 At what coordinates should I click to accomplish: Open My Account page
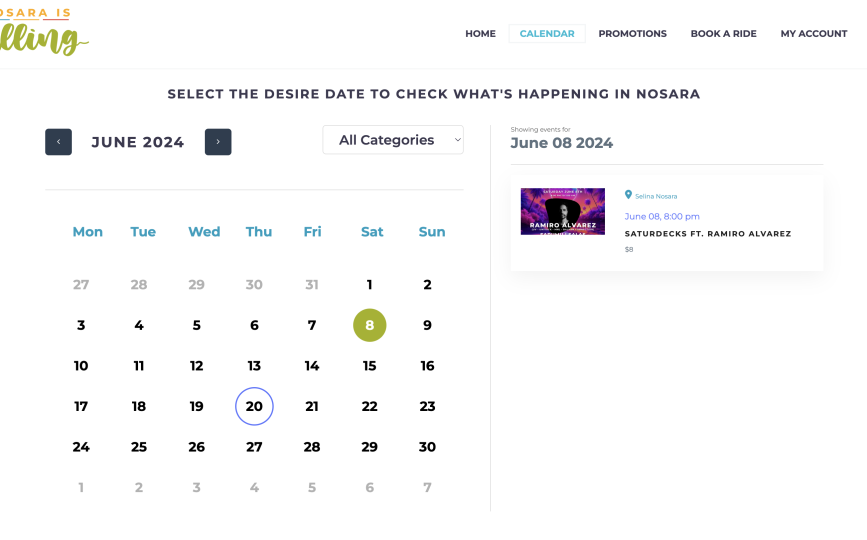click(813, 34)
